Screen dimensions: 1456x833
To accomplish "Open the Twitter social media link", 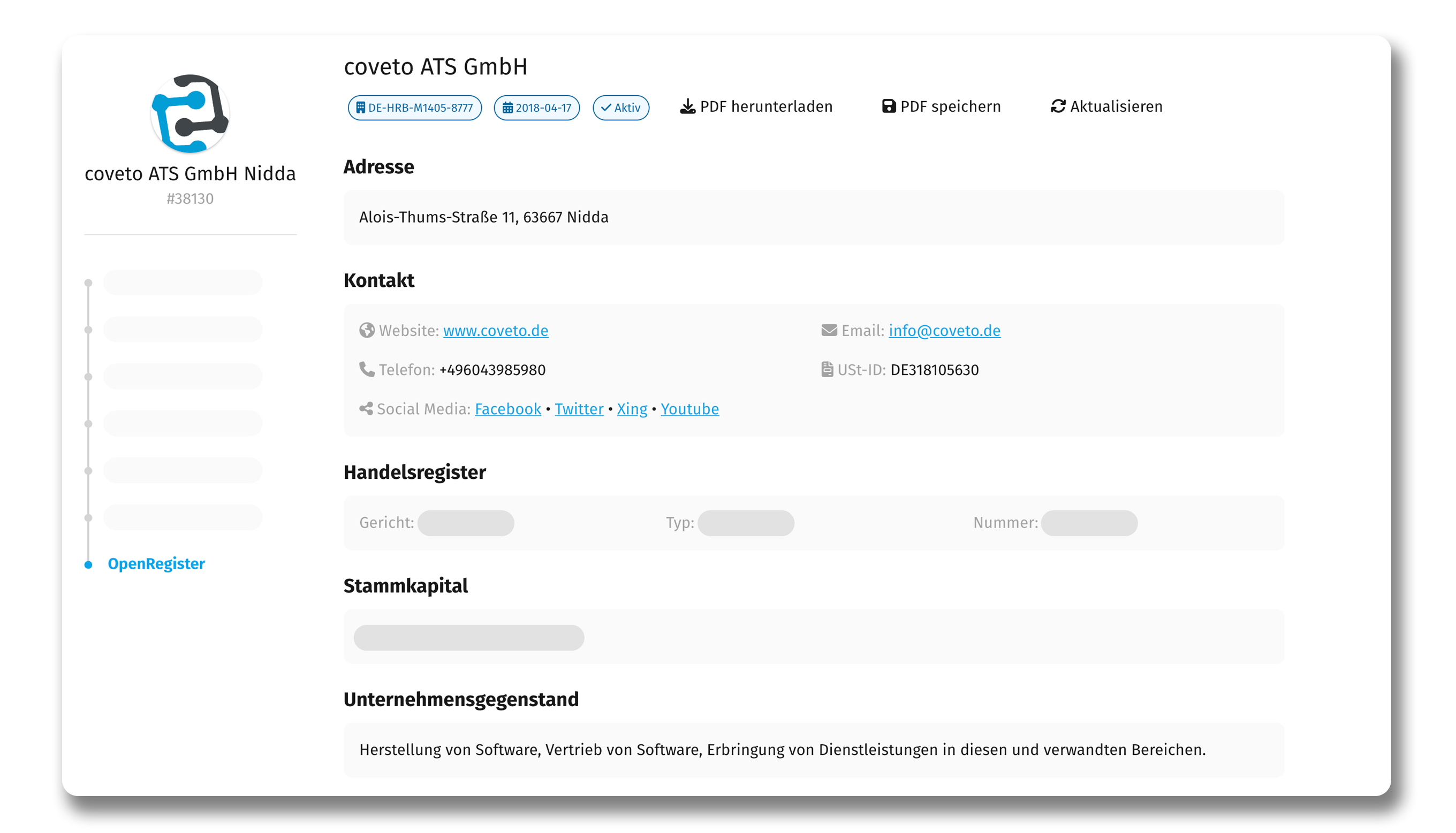I will click(579, 409).
